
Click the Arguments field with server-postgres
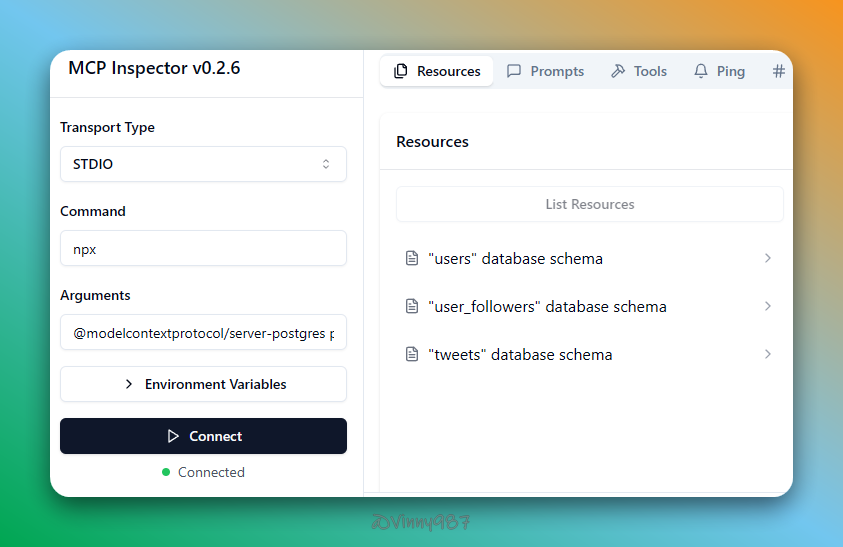click(x=203, y=333)
